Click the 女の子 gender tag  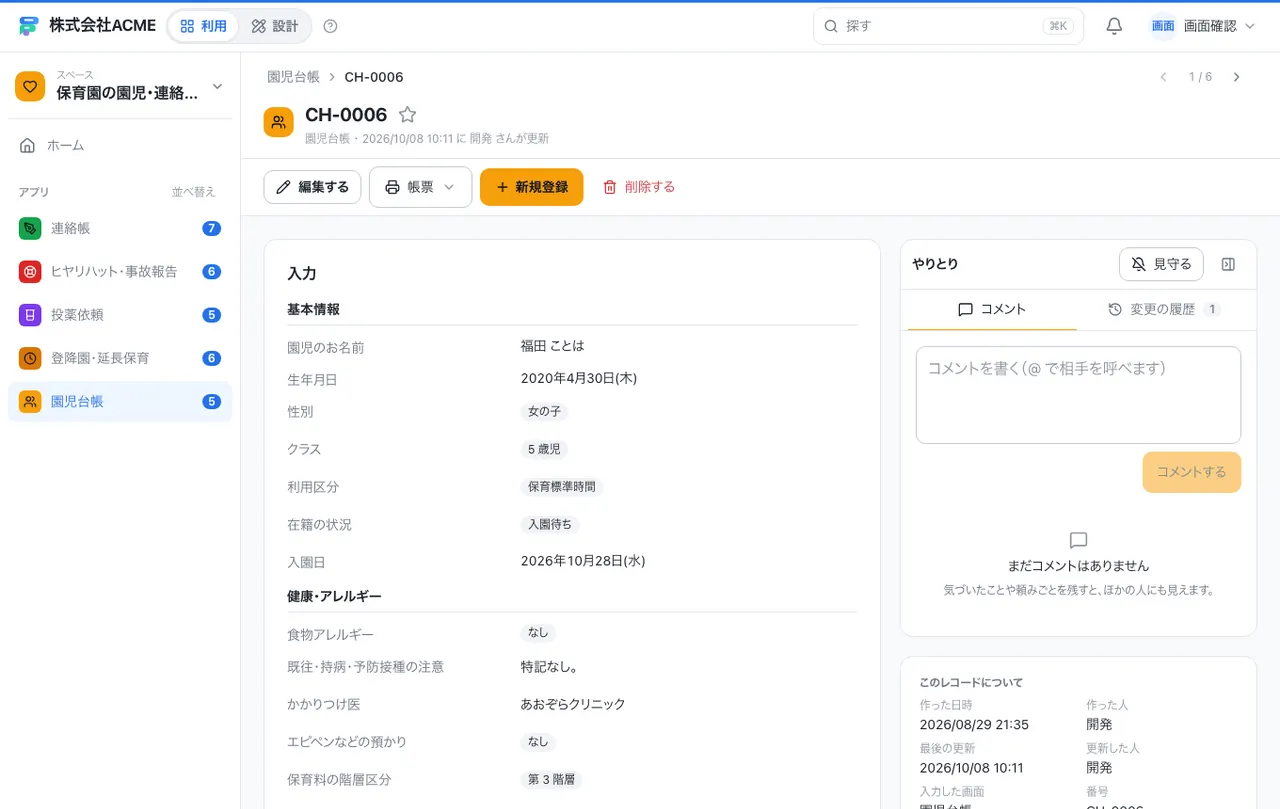[x=544, y=411]
